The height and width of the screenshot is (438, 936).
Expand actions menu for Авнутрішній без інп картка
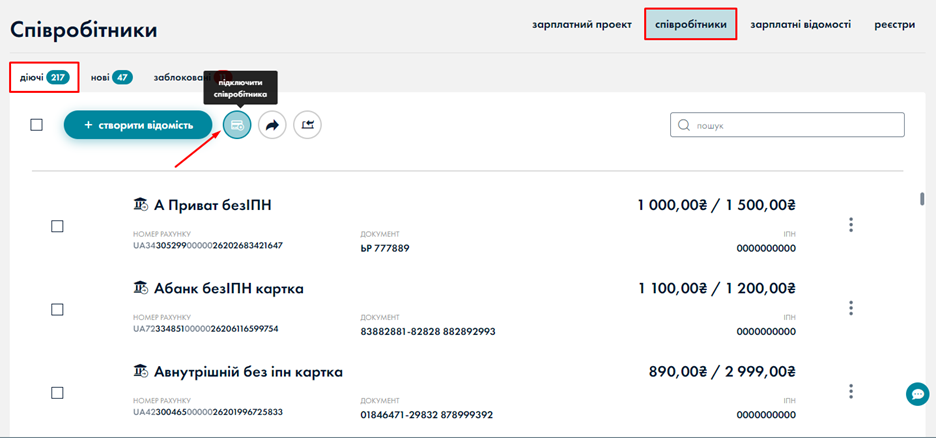tap(851, 391)
